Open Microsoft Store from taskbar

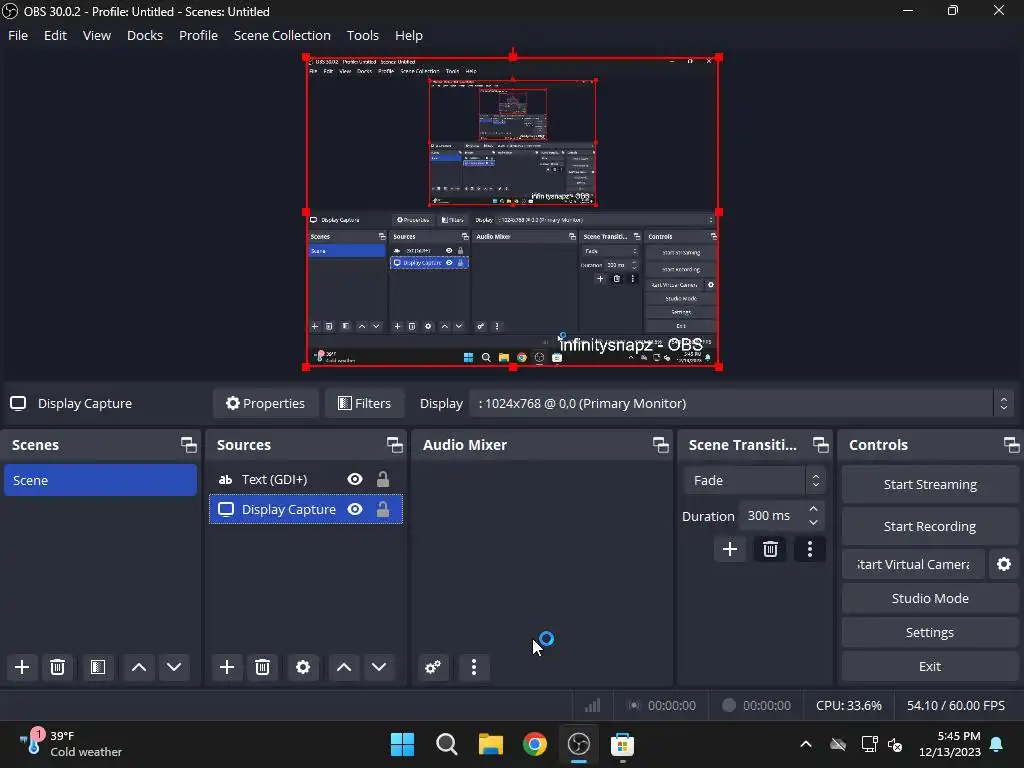622,744
